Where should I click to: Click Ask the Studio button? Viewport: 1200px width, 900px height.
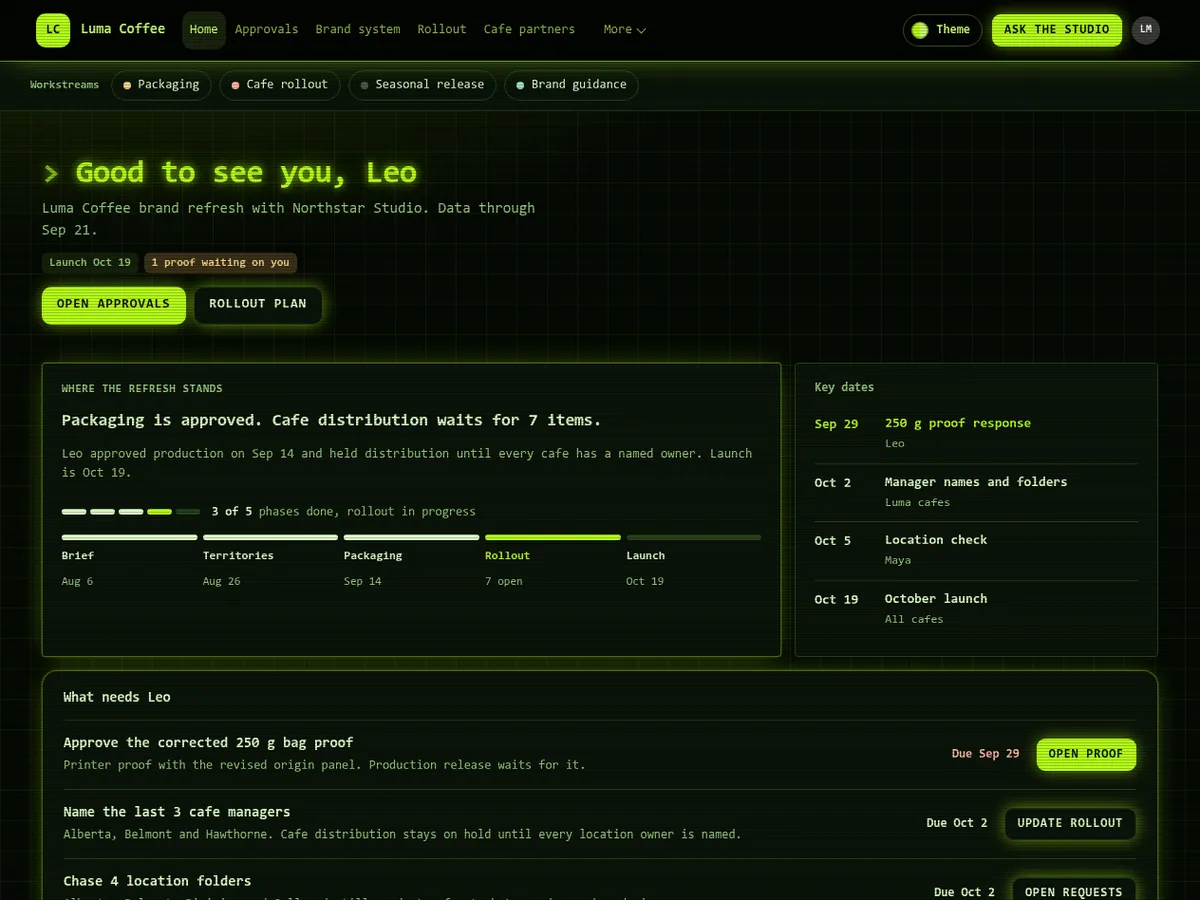pyautogui.click(x=1057, y=30)
